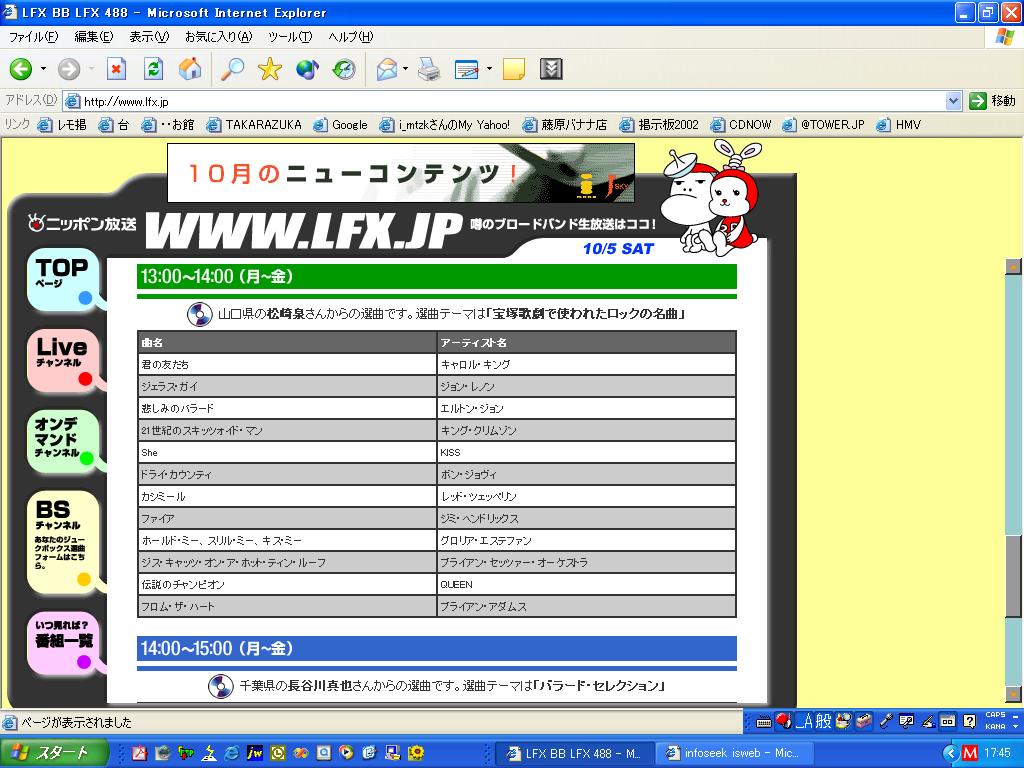1024x768 pixels.
Task: Click the grey Forward arrow button
Action: (x=69, y=69)
